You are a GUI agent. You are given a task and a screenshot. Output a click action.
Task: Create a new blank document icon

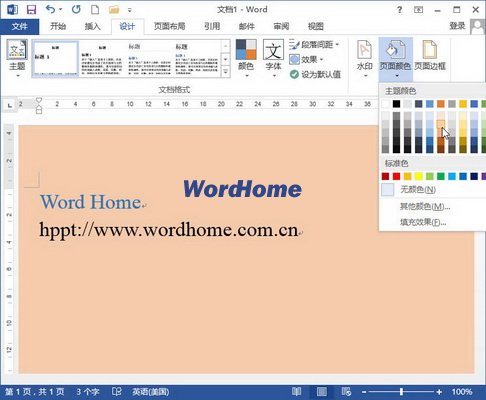[95, 9]
